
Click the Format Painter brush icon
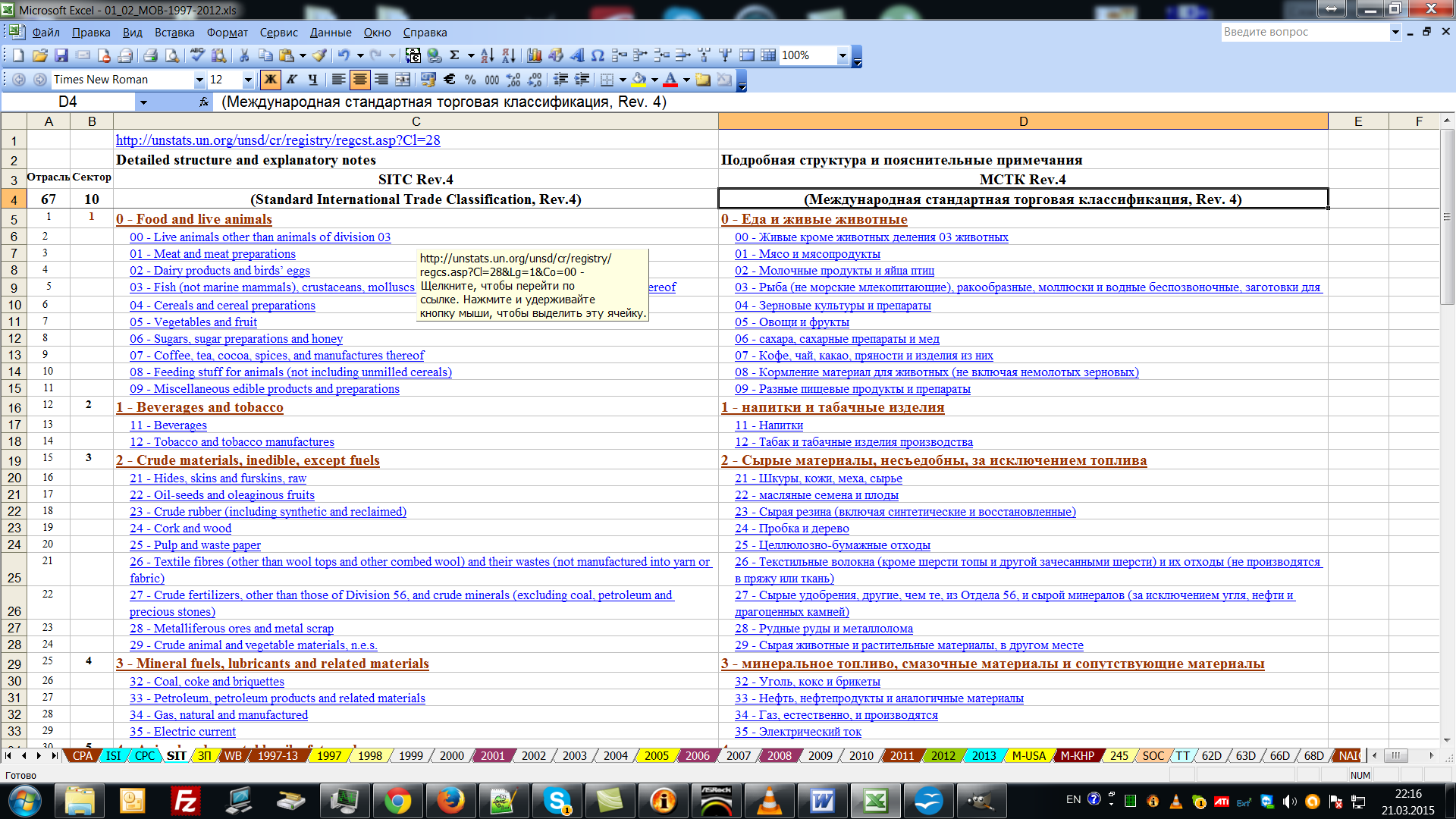coord(320,55)
